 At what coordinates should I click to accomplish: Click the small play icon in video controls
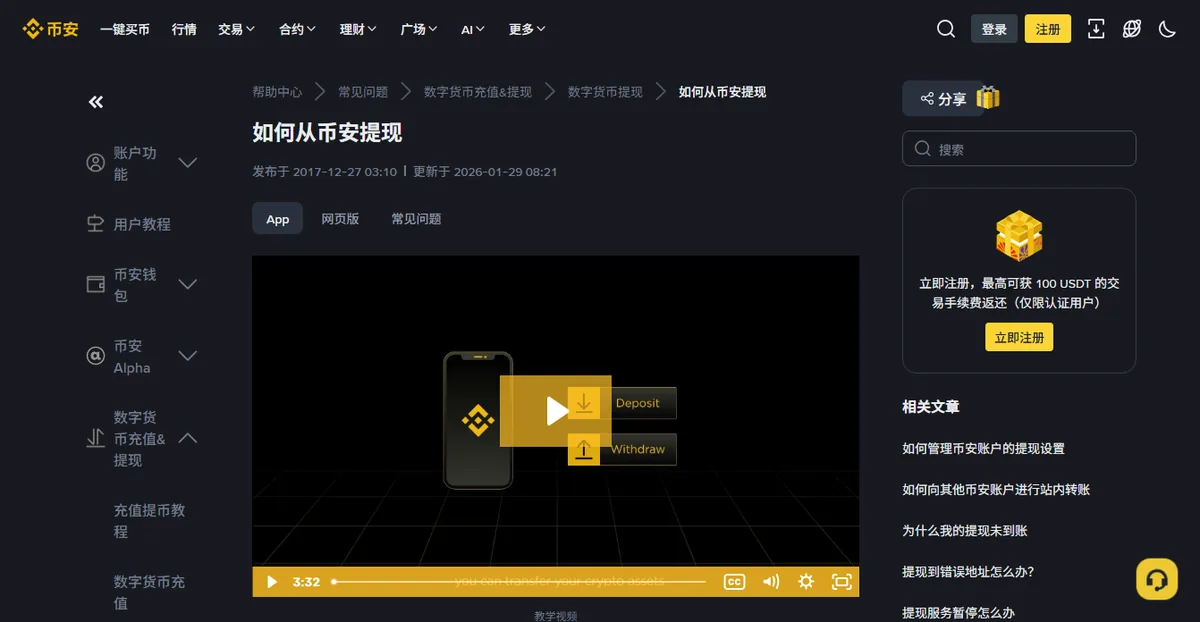271,582
